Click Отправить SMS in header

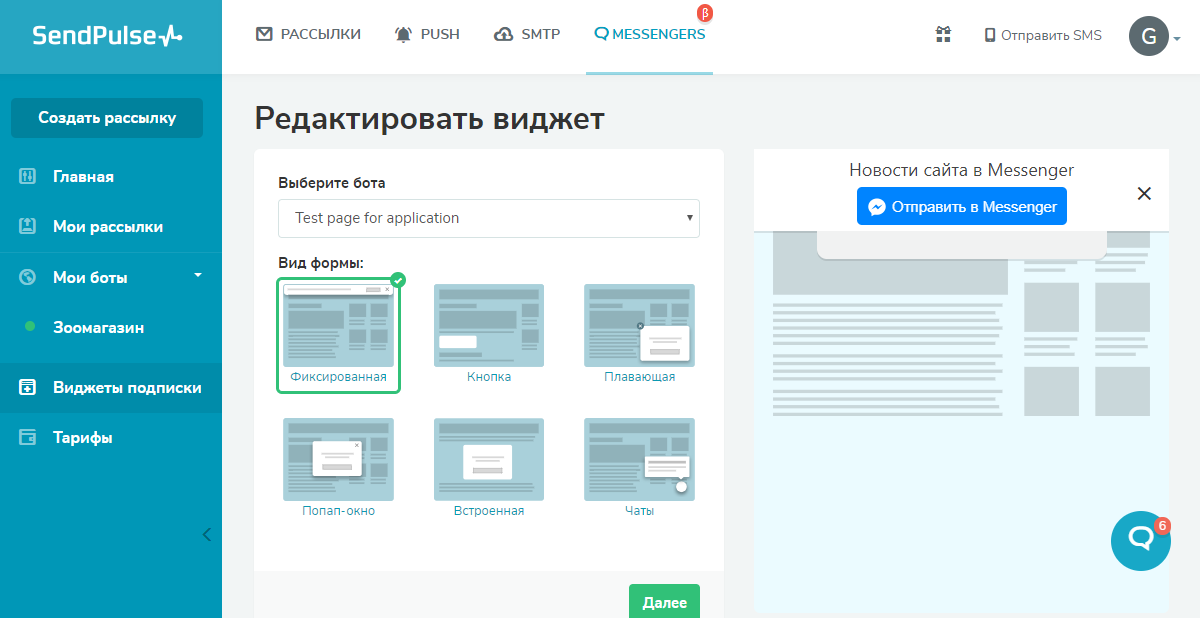click(x=1043, y=35)
